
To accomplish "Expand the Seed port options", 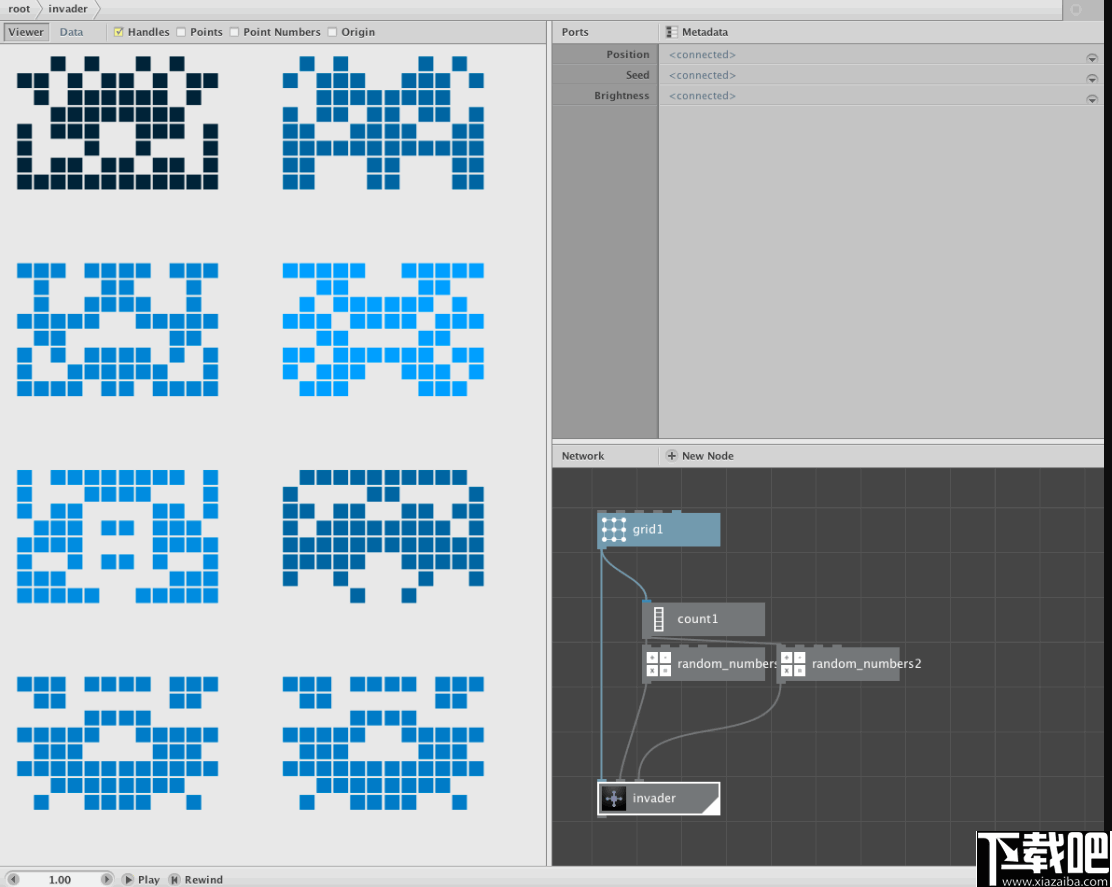I will [x=1092, y=75].
